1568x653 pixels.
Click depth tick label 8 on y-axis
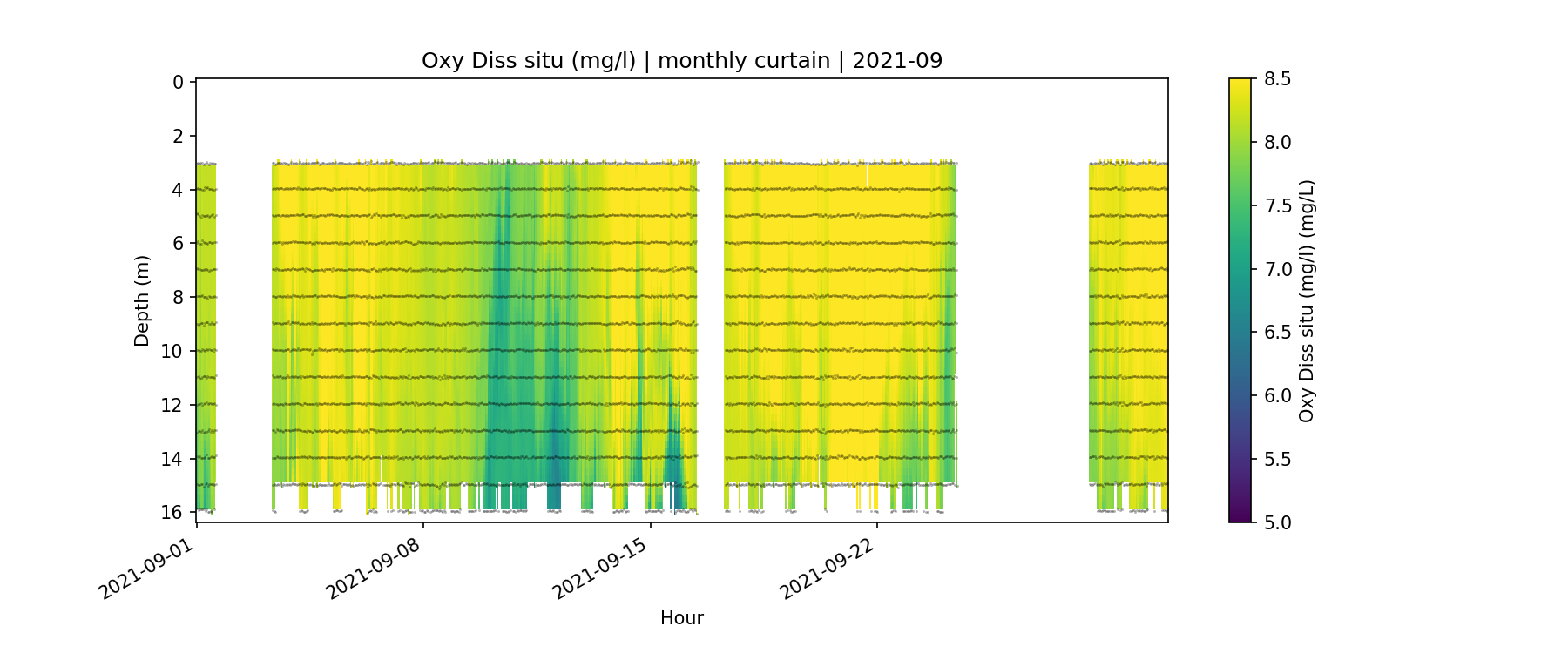coord(179,297)
